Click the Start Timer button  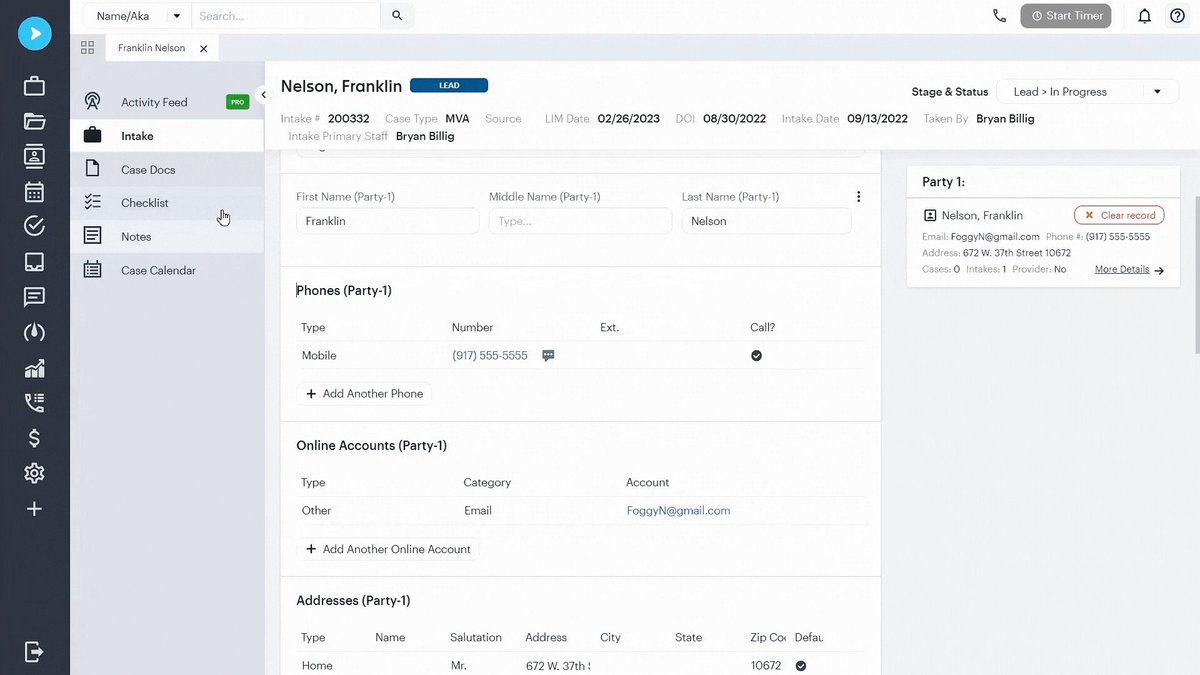tap(1066, 16)
